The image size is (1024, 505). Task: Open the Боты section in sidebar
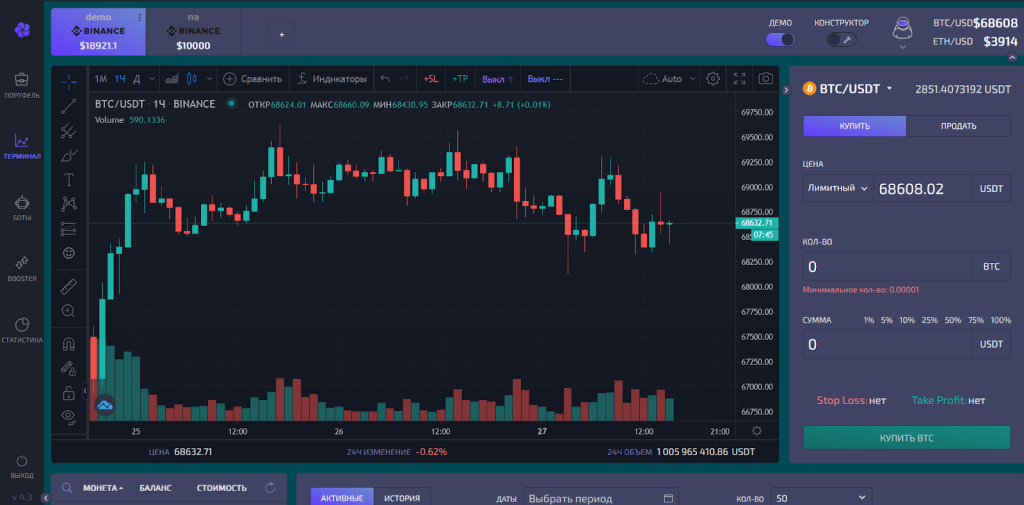[x=22, y=207]
